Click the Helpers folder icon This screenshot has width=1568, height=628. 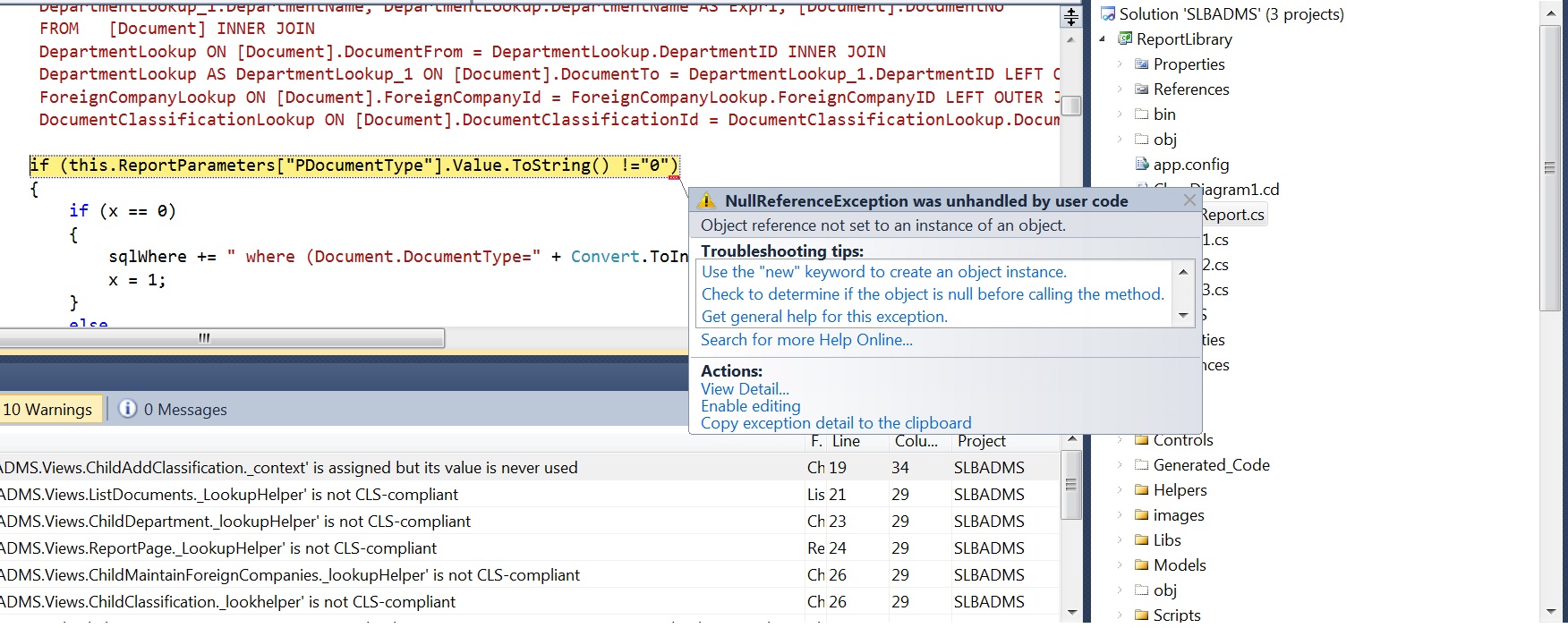(1141, 489)
